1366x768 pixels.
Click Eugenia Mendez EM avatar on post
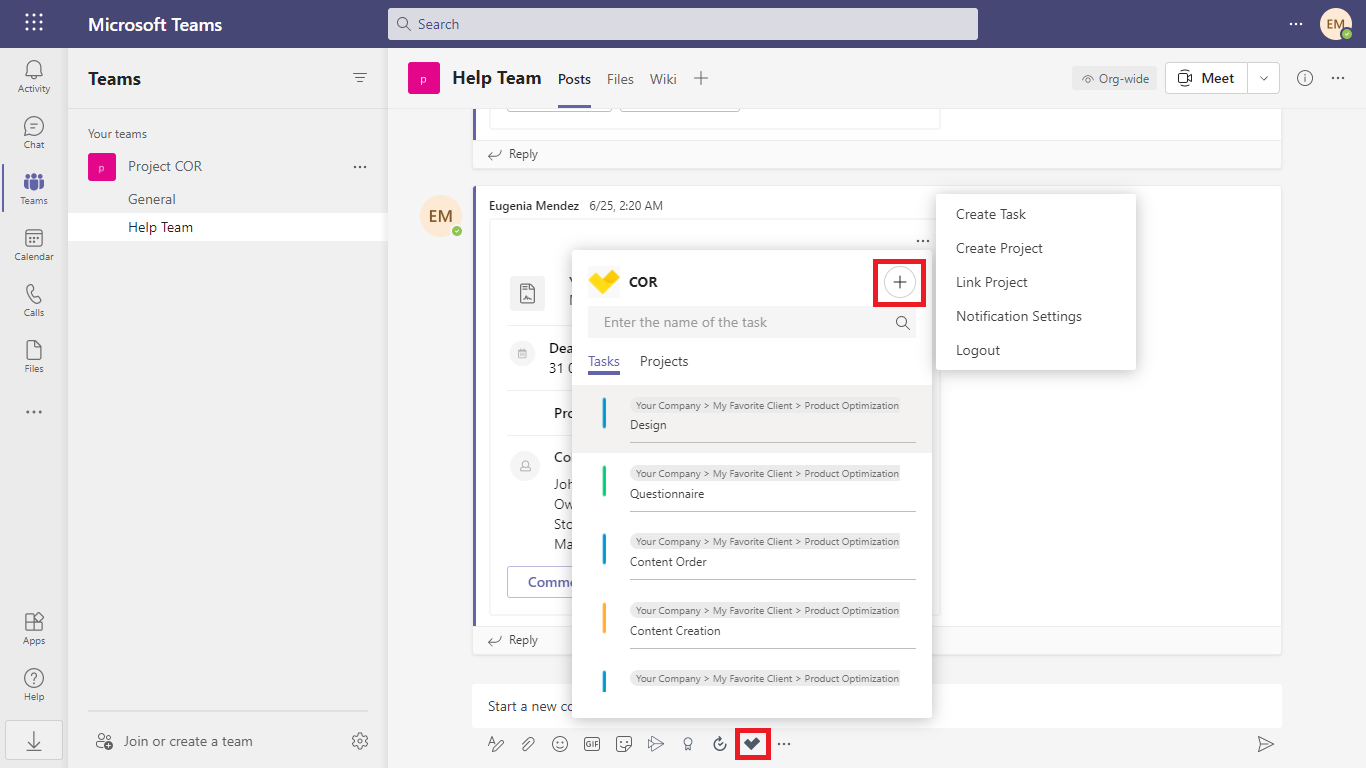441,216
